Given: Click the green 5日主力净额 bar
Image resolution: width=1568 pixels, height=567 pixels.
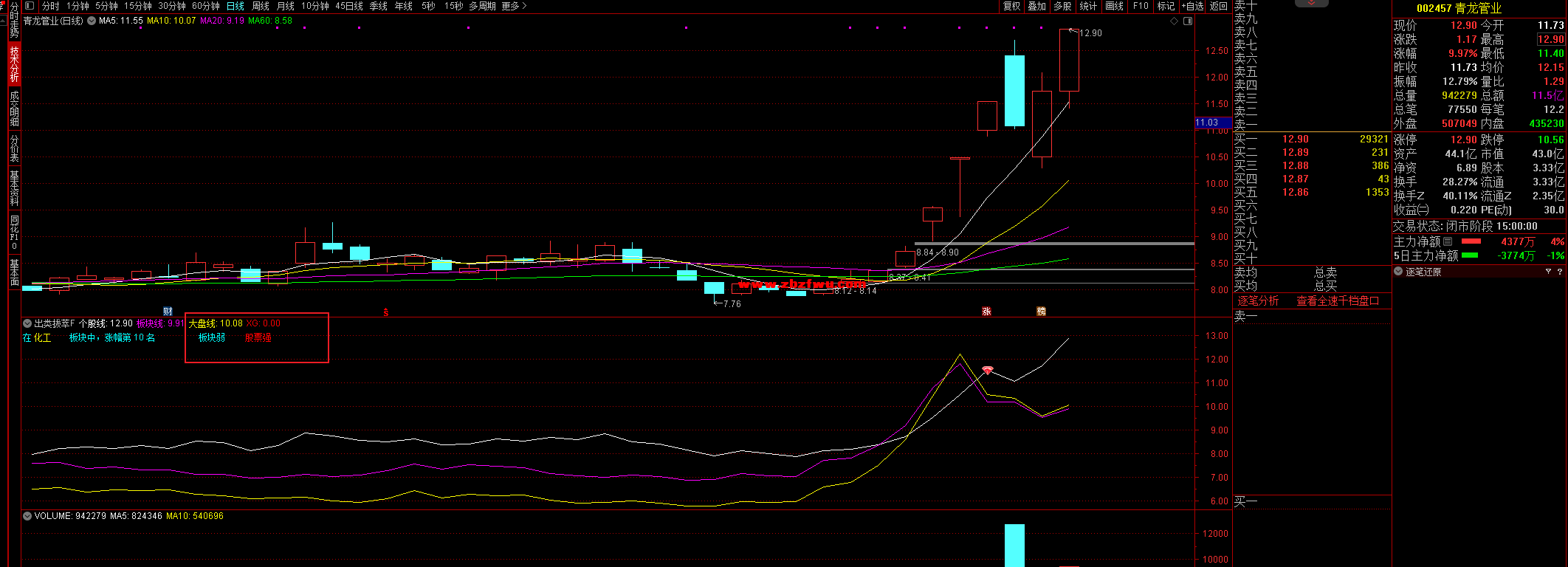Looking at the screenshot, I should coord(1470,255).
